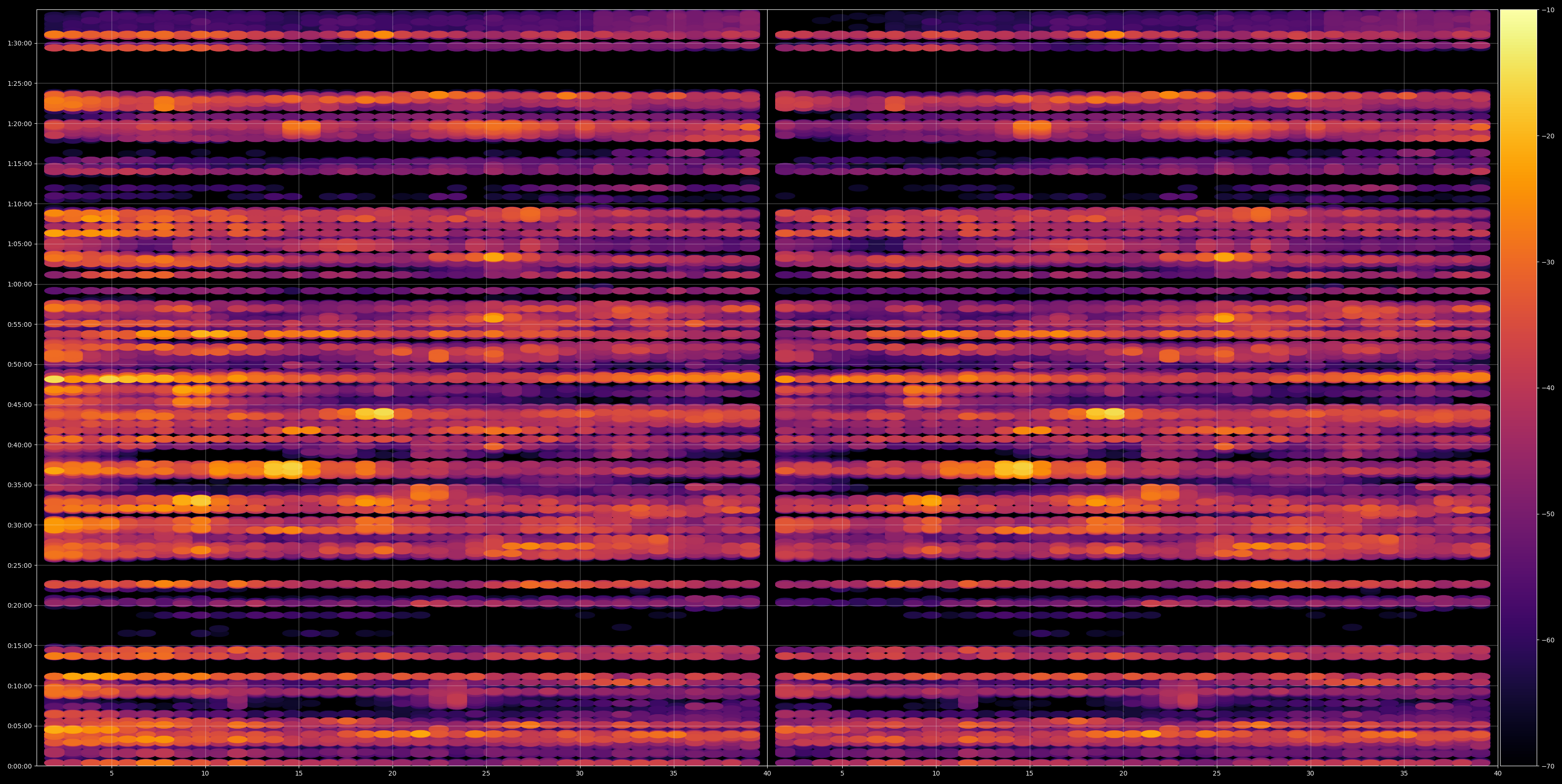Select the 1:00:00 y-axis tick label

coord(19,284)
